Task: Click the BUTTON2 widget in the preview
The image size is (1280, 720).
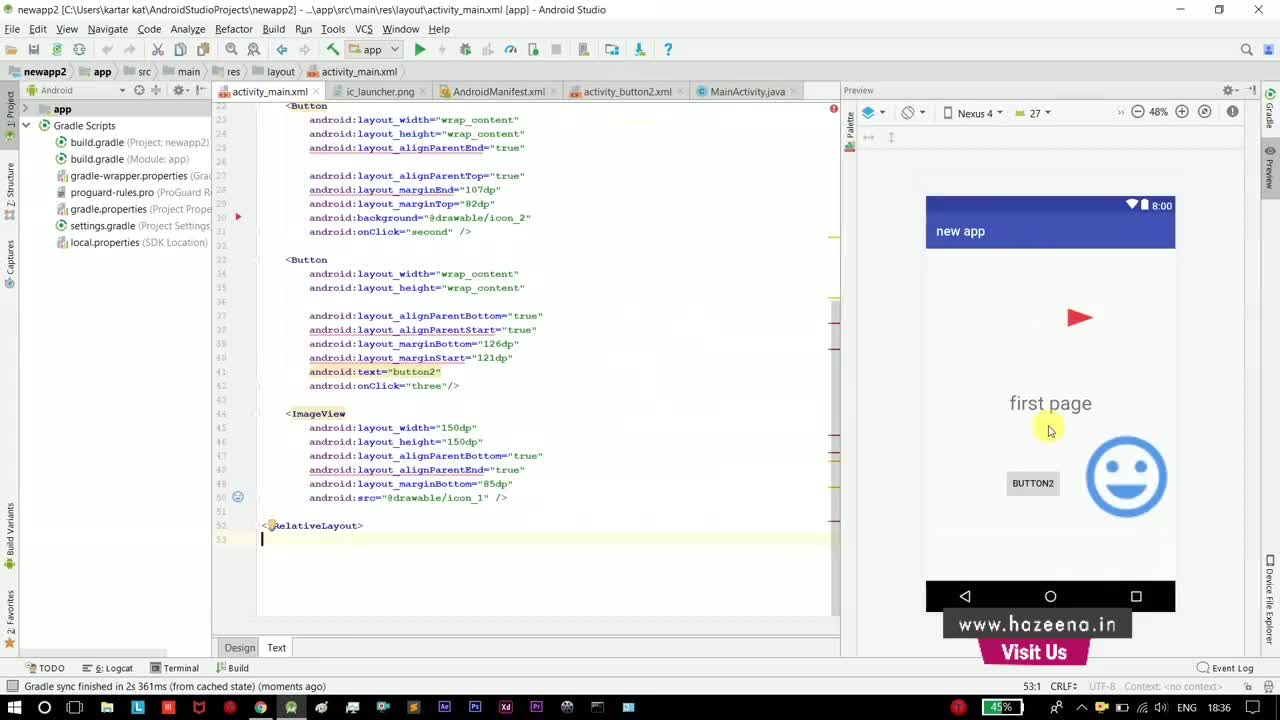Action: click(x=1033, y=483)
